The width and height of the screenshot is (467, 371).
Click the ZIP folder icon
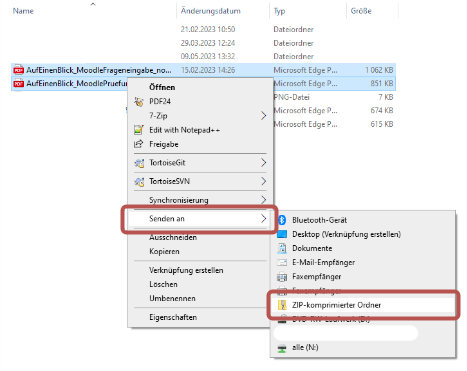coord(282,305)
